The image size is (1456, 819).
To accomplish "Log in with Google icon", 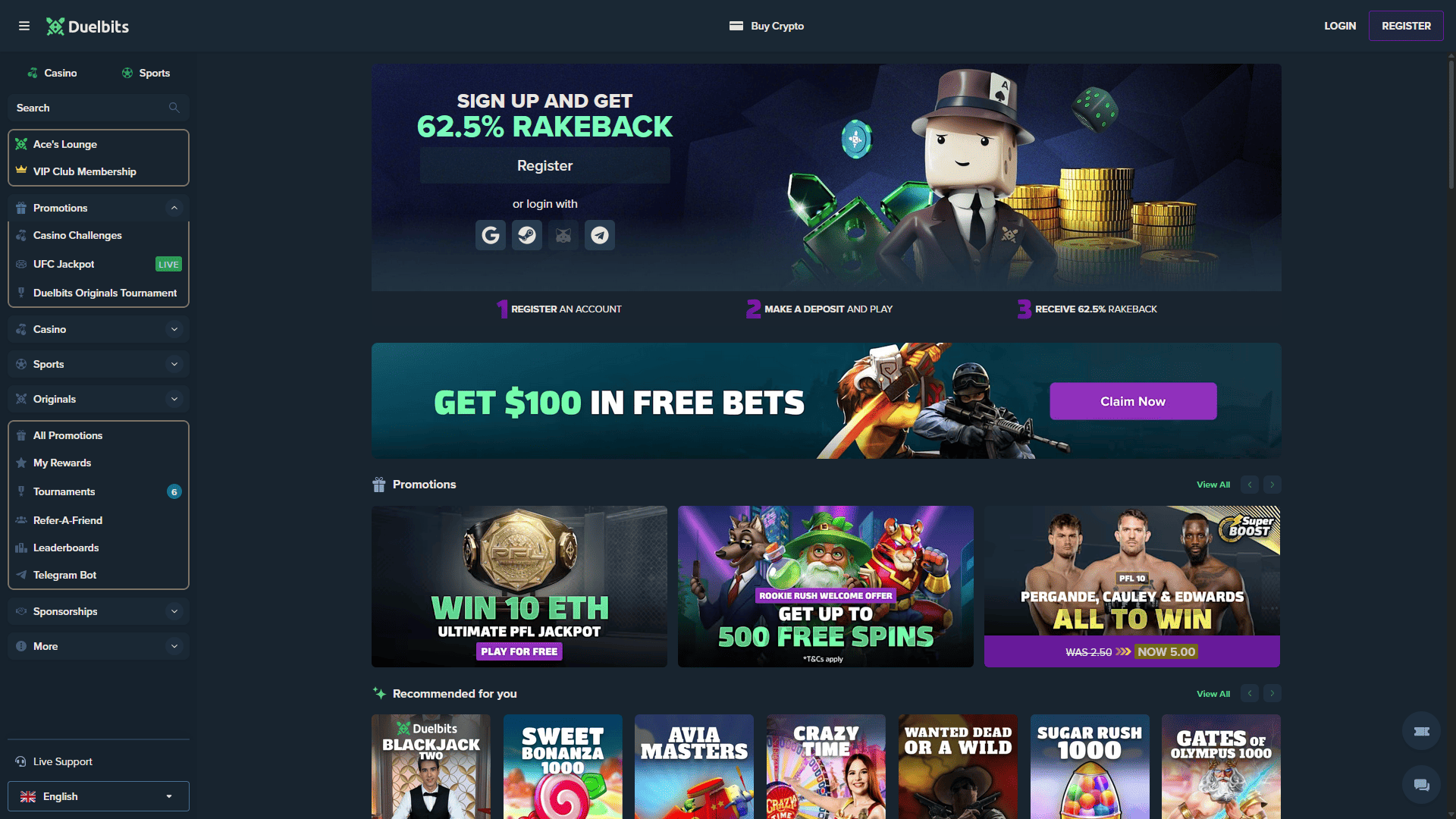I will 491,235.
